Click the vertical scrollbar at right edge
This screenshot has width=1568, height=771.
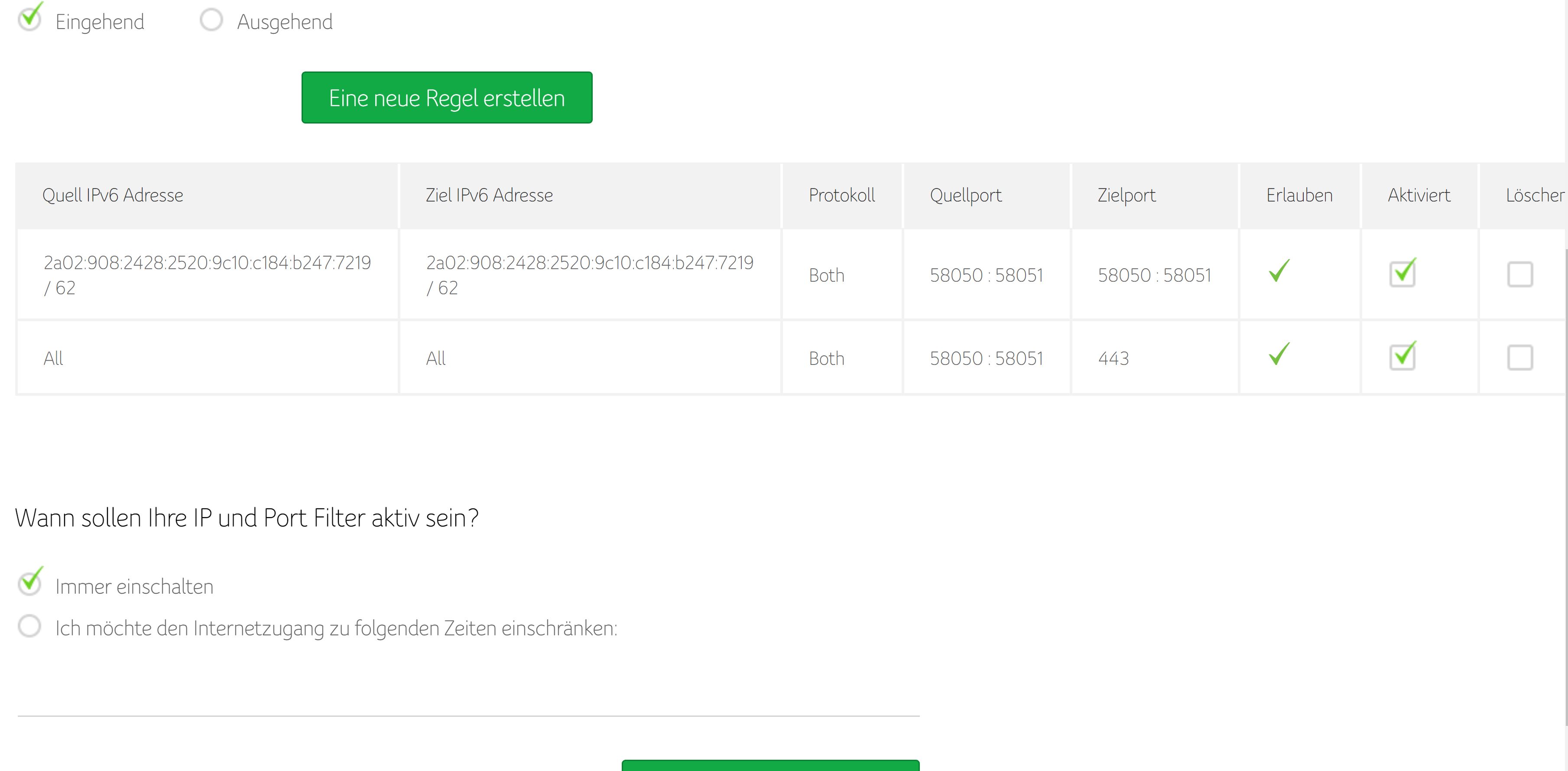pos(1565,487)
